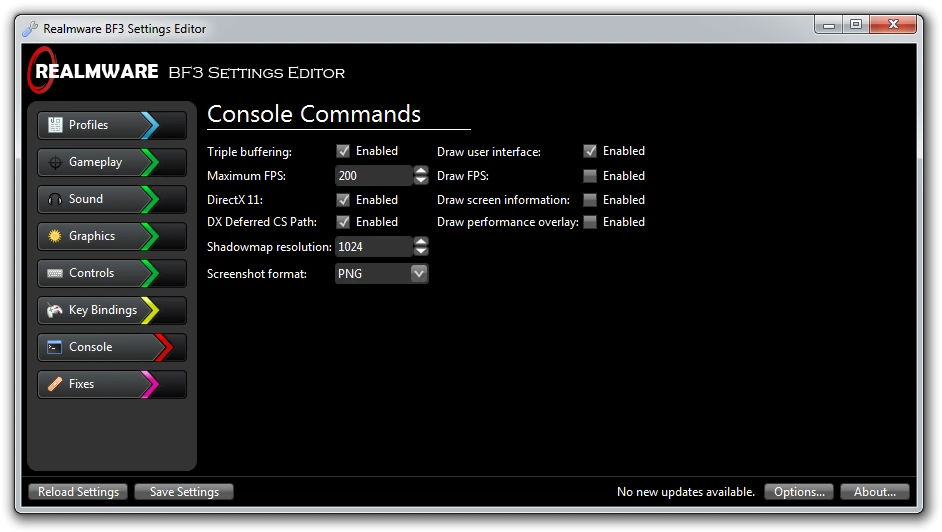Go to the Graphics section
Viewport: 942px width, 532px height.
[x=112, y=236]
